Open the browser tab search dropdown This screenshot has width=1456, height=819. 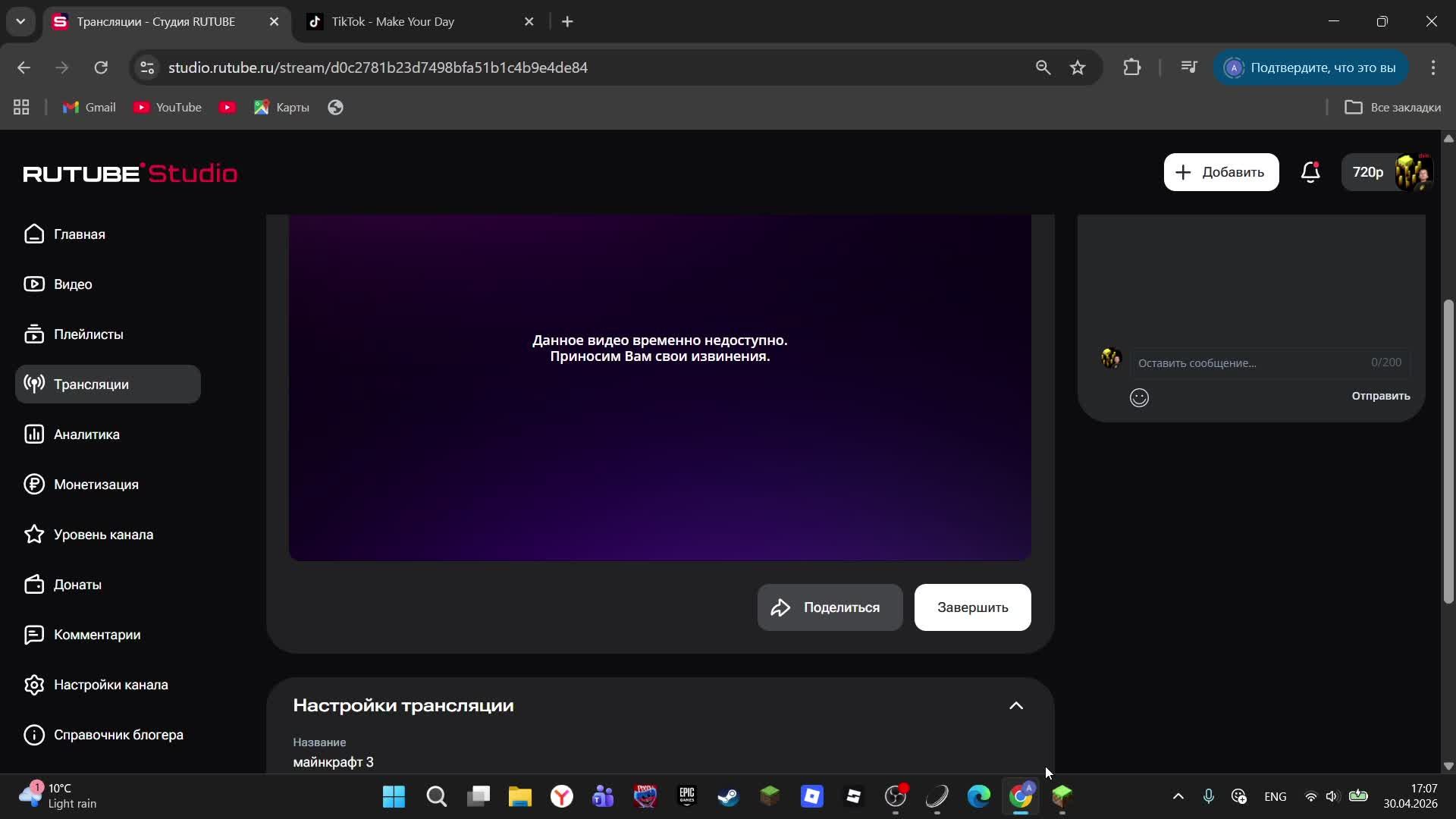[20, 21]
